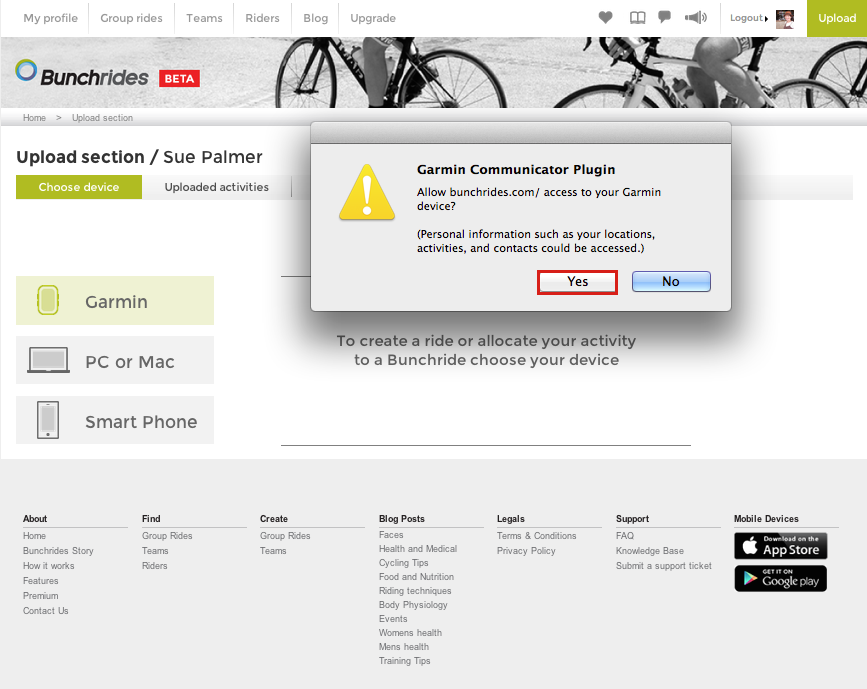Open Mens health blog link
The width and height of the screenshot is (867, 689).
[404, 646]
